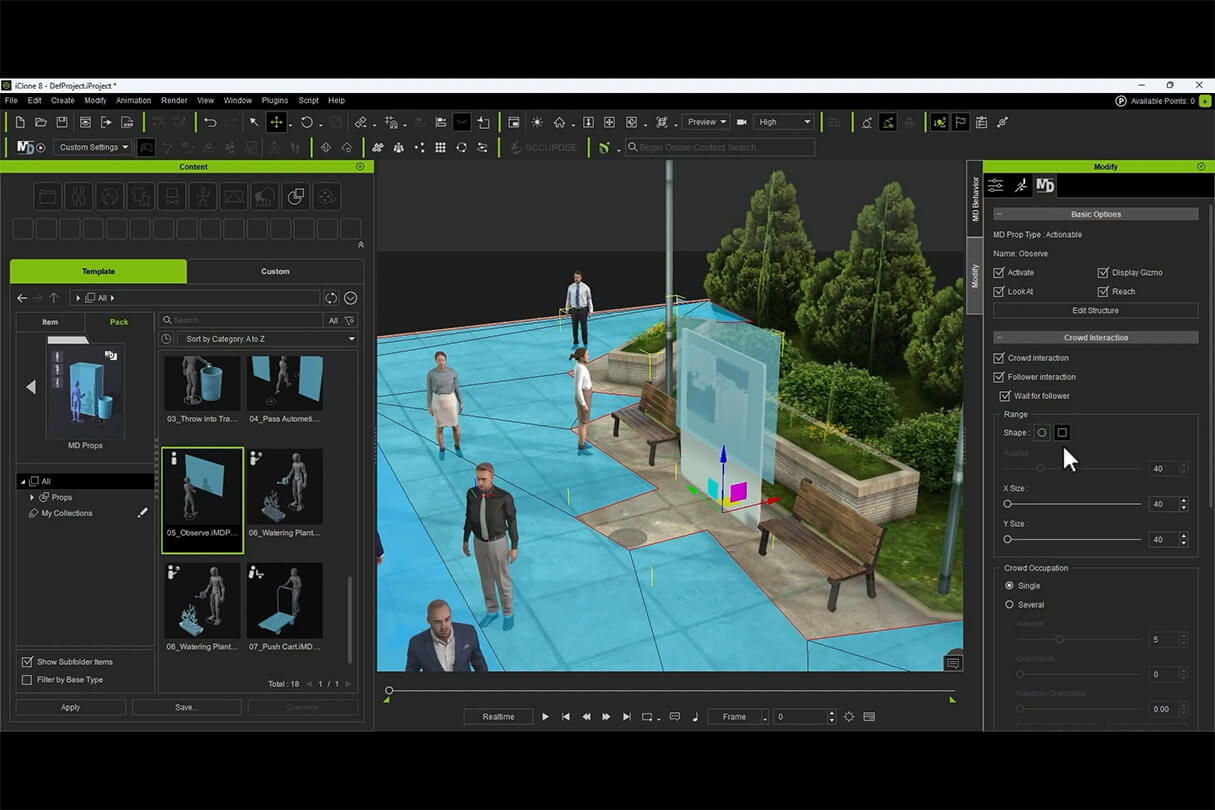Open the MD tab icon in Modify panel
Image resolution: width=1215 pixels, height=810 pixels.
[x=1045, y=185]
